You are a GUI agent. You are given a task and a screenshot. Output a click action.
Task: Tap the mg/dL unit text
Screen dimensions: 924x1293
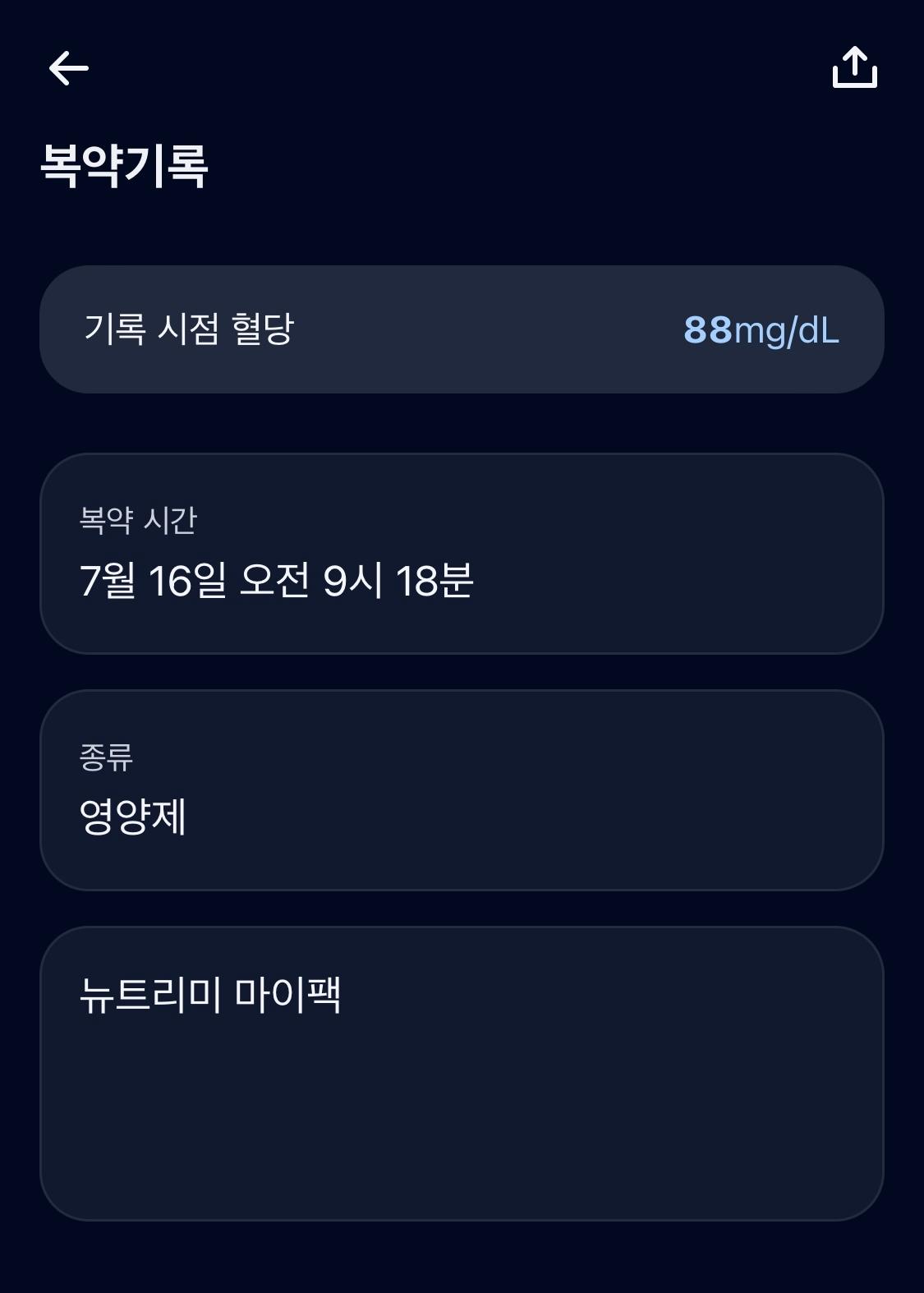[787, 331]
